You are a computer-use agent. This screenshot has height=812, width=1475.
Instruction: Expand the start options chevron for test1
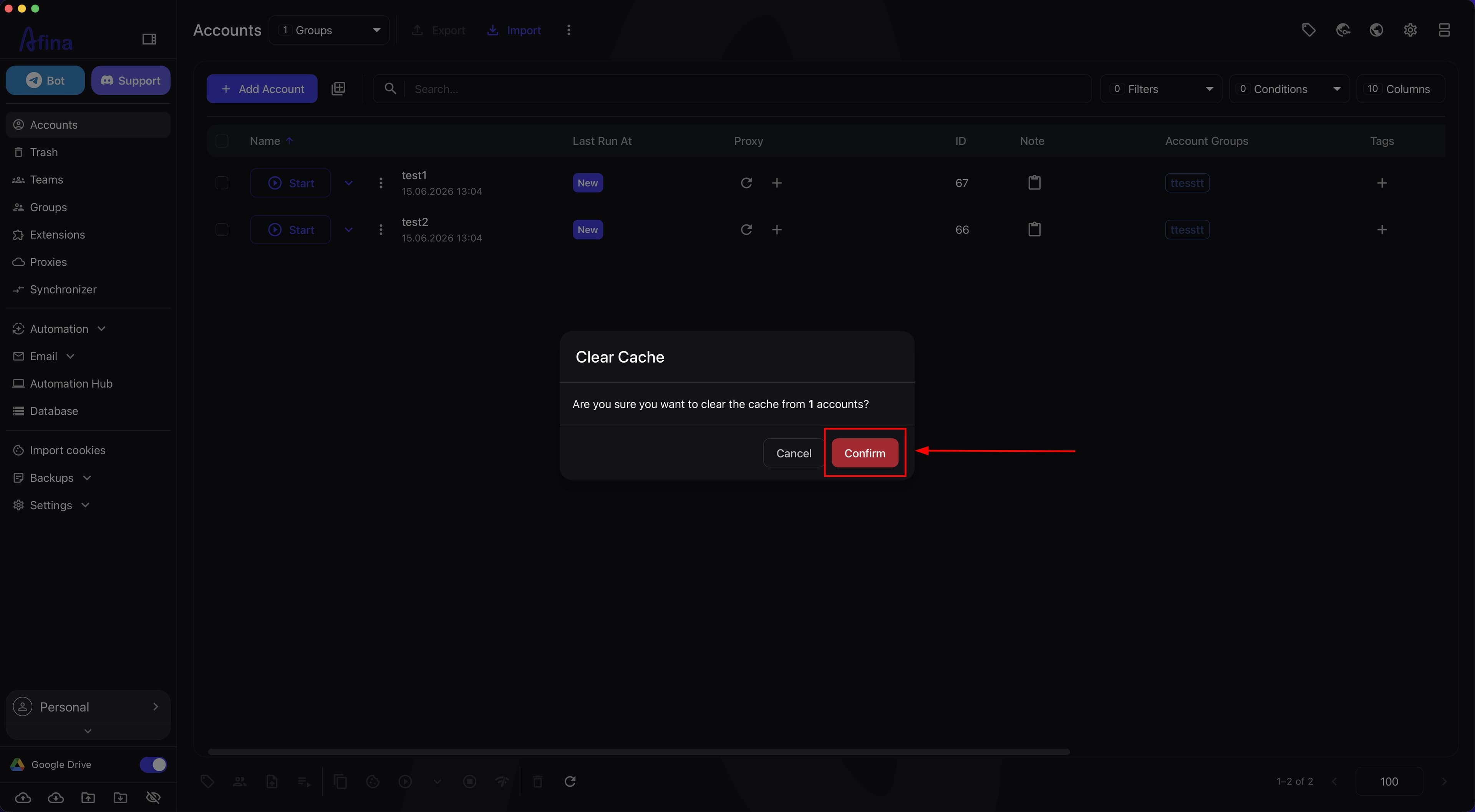click(348, 183)
